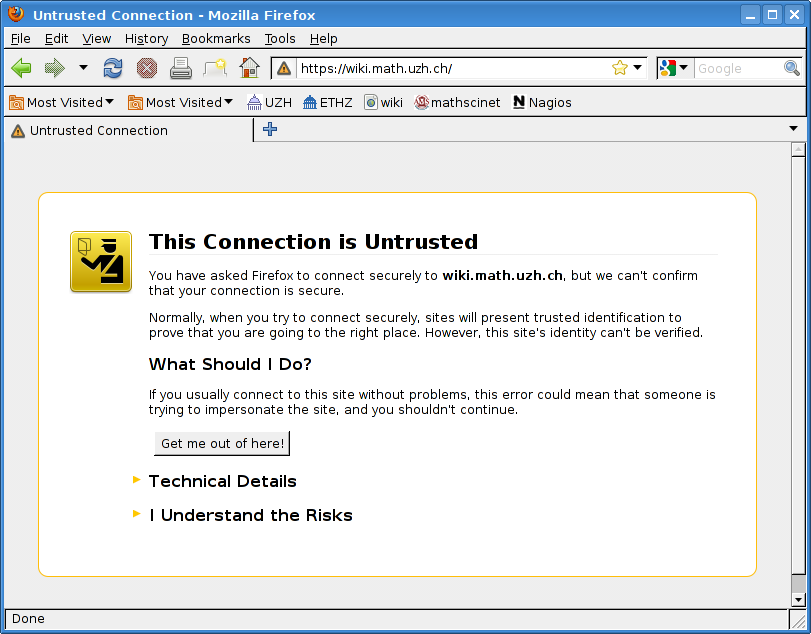The image size is (811, 634).
Task: Click the warning site identity icon
Action: (x=284, y=68)
